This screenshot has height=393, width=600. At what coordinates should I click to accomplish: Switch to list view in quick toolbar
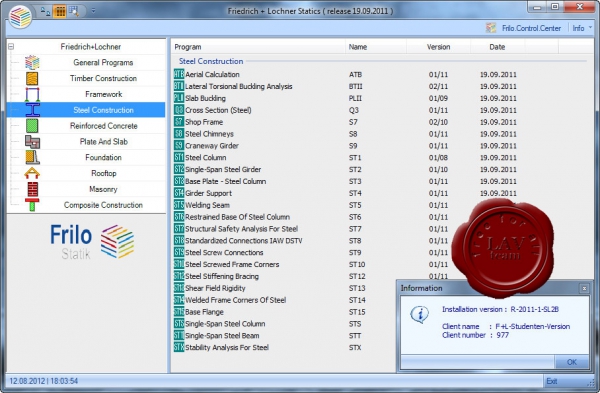[59, 11]
